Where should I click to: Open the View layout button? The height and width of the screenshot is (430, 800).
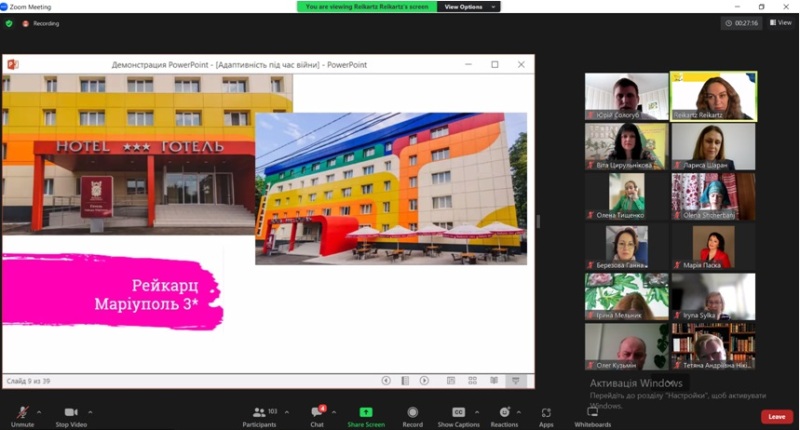point(781,22)
